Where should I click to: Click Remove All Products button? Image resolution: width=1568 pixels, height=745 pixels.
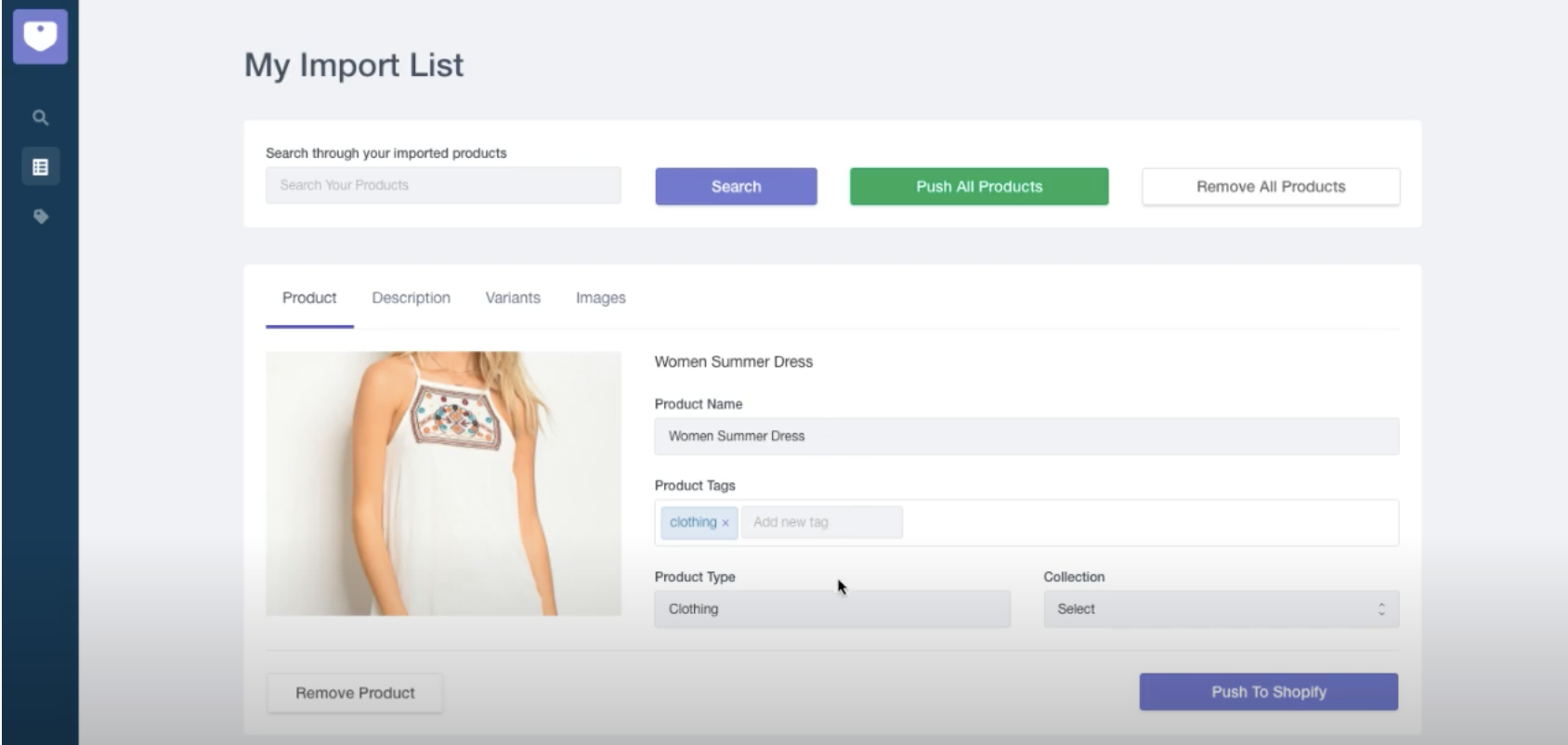pos(1270,187)
